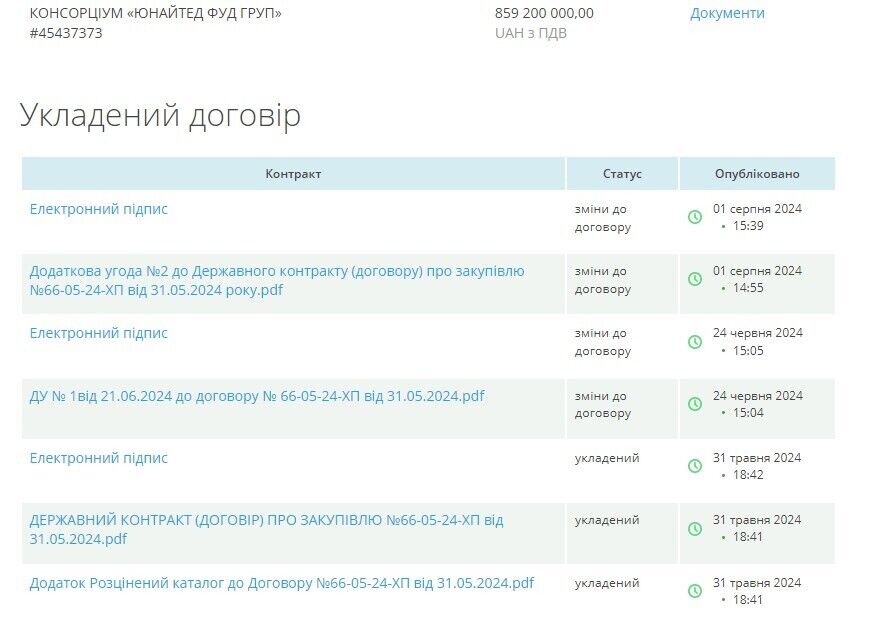
Task: Click clock icon in Розцінений каталог row
Action: click(x=695, y=591)
